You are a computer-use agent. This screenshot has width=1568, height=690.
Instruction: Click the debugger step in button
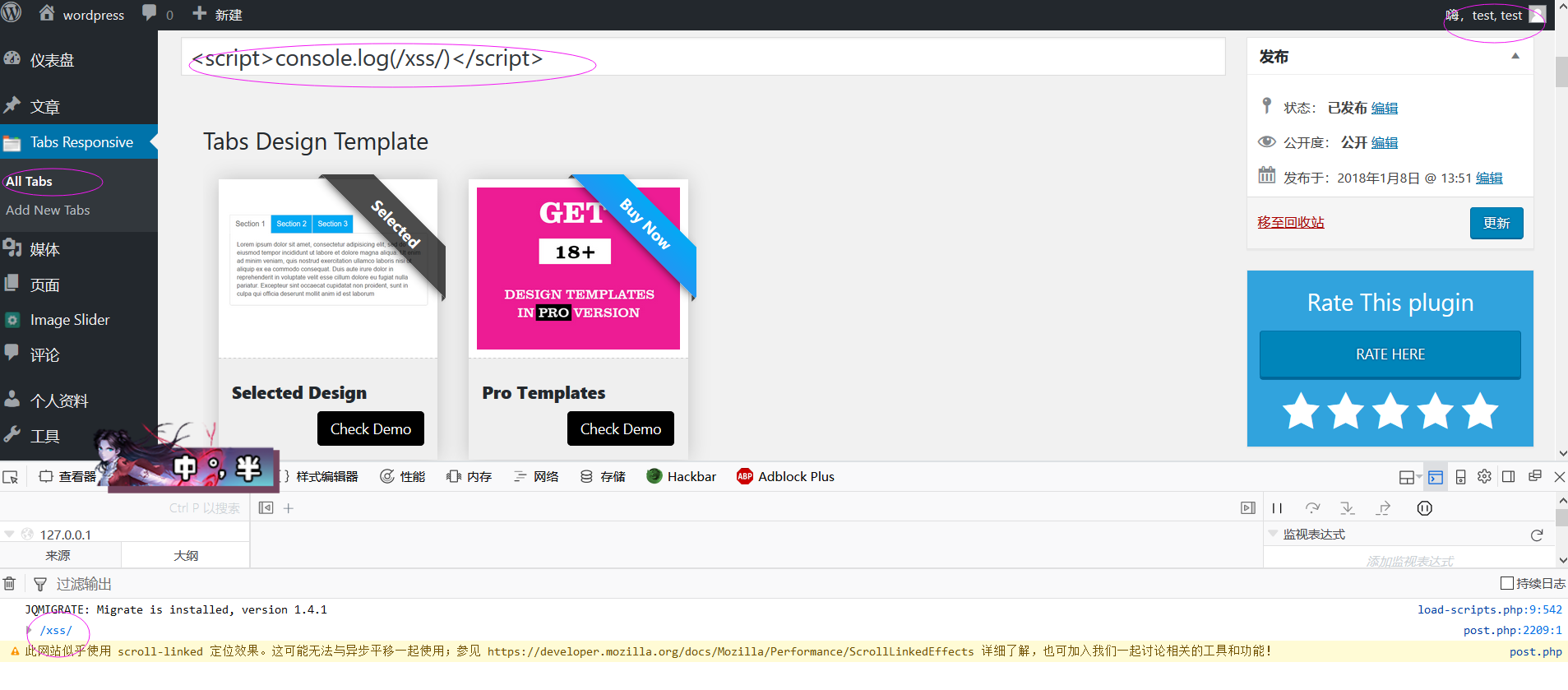pos(1348,508)
